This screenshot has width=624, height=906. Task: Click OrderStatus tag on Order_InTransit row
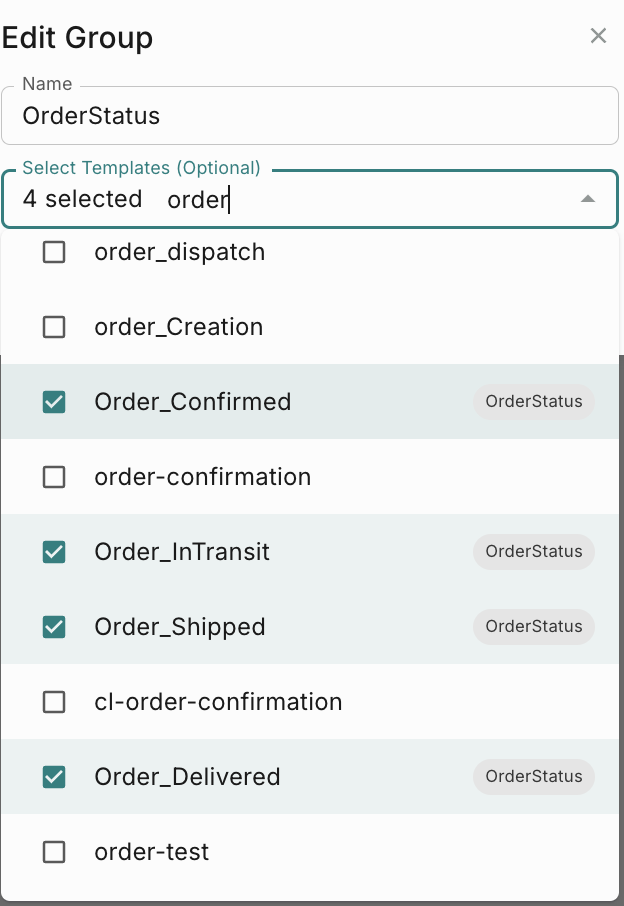point(534,552)
